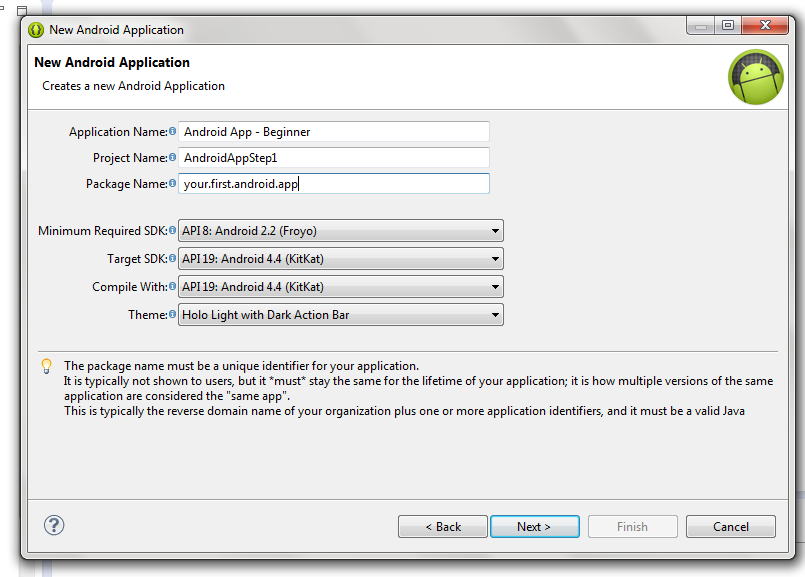The height and width of the screenshot is (577, 805).
Task: Click the Android robot logo
Action: (756, 77)
